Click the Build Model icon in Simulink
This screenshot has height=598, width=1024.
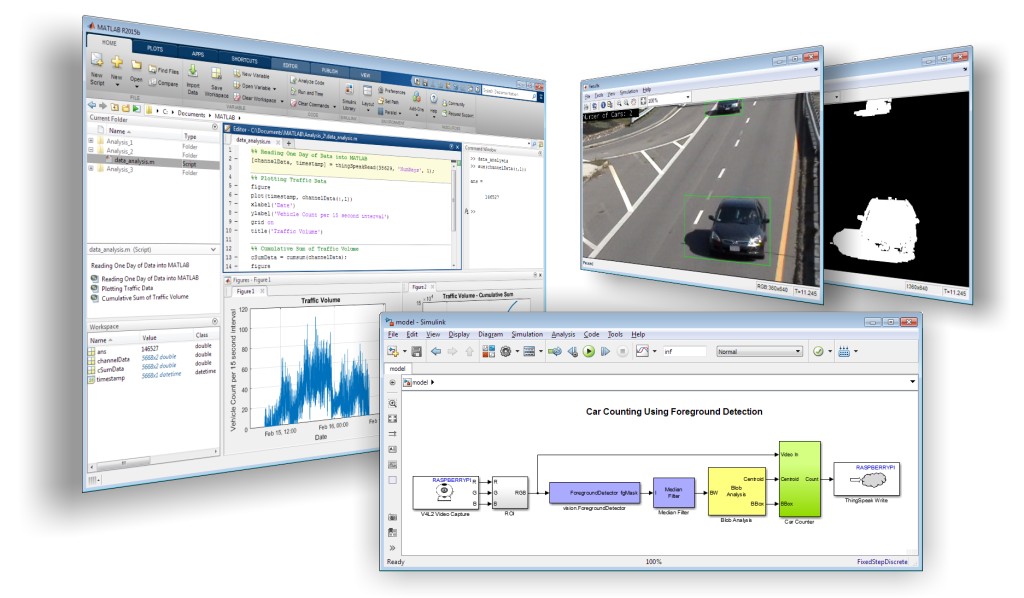844,351
